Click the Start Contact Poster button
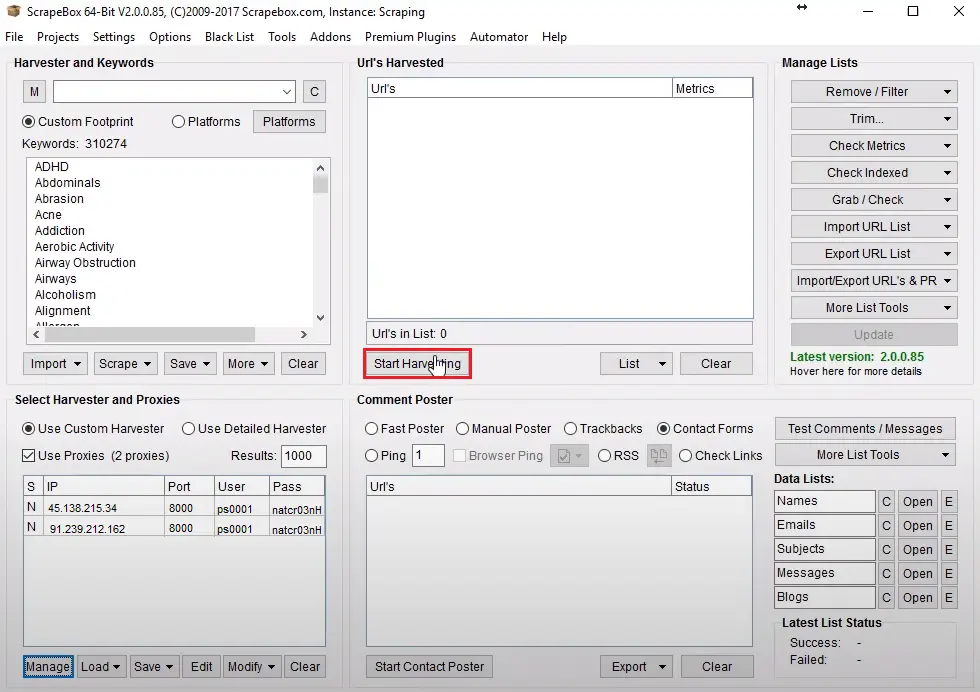 pyautogui.click(x=429, y=667)
